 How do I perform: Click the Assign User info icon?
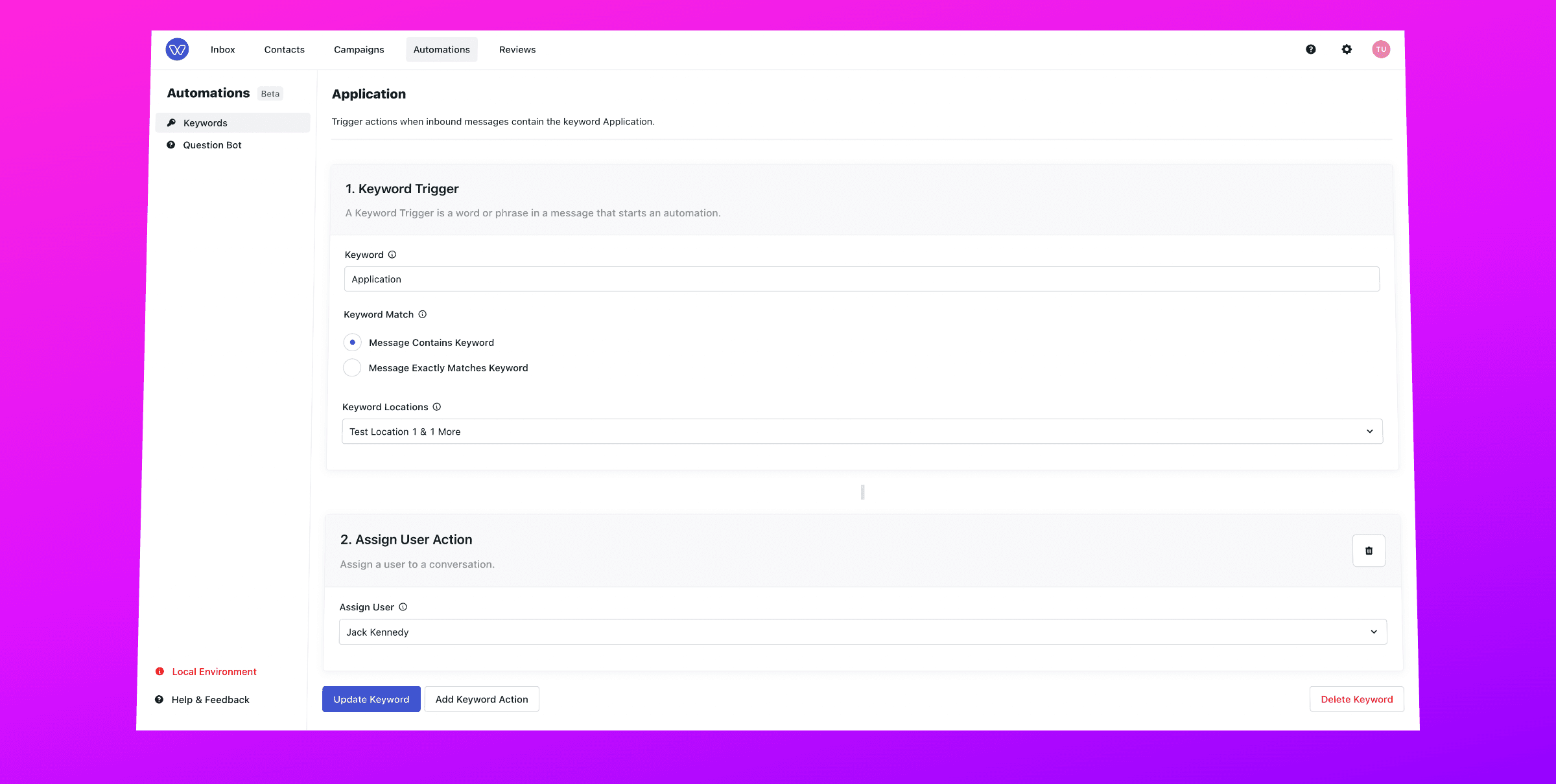click(x=403, y=607)
